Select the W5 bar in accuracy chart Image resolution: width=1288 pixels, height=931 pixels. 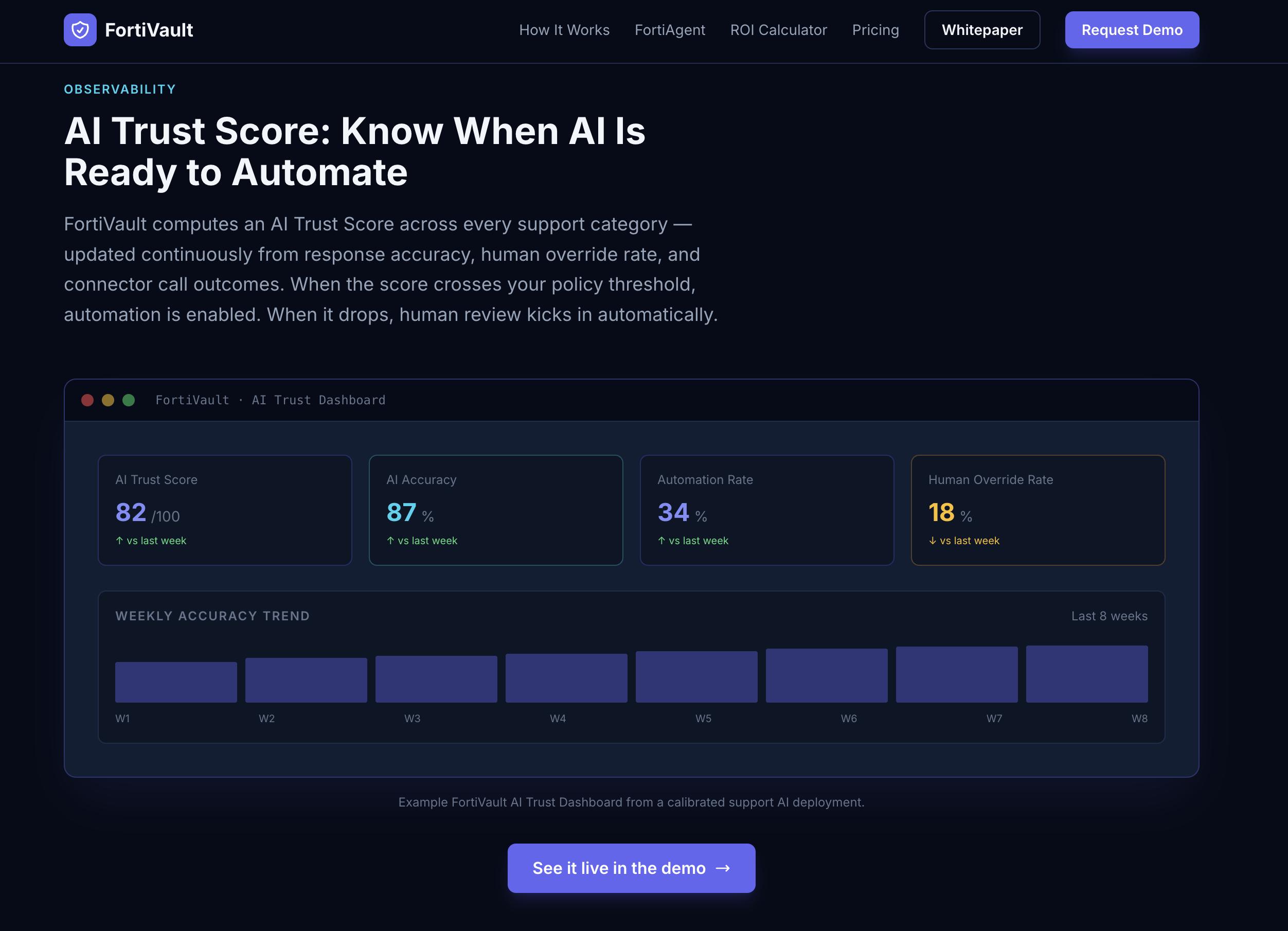click(696, 677)
